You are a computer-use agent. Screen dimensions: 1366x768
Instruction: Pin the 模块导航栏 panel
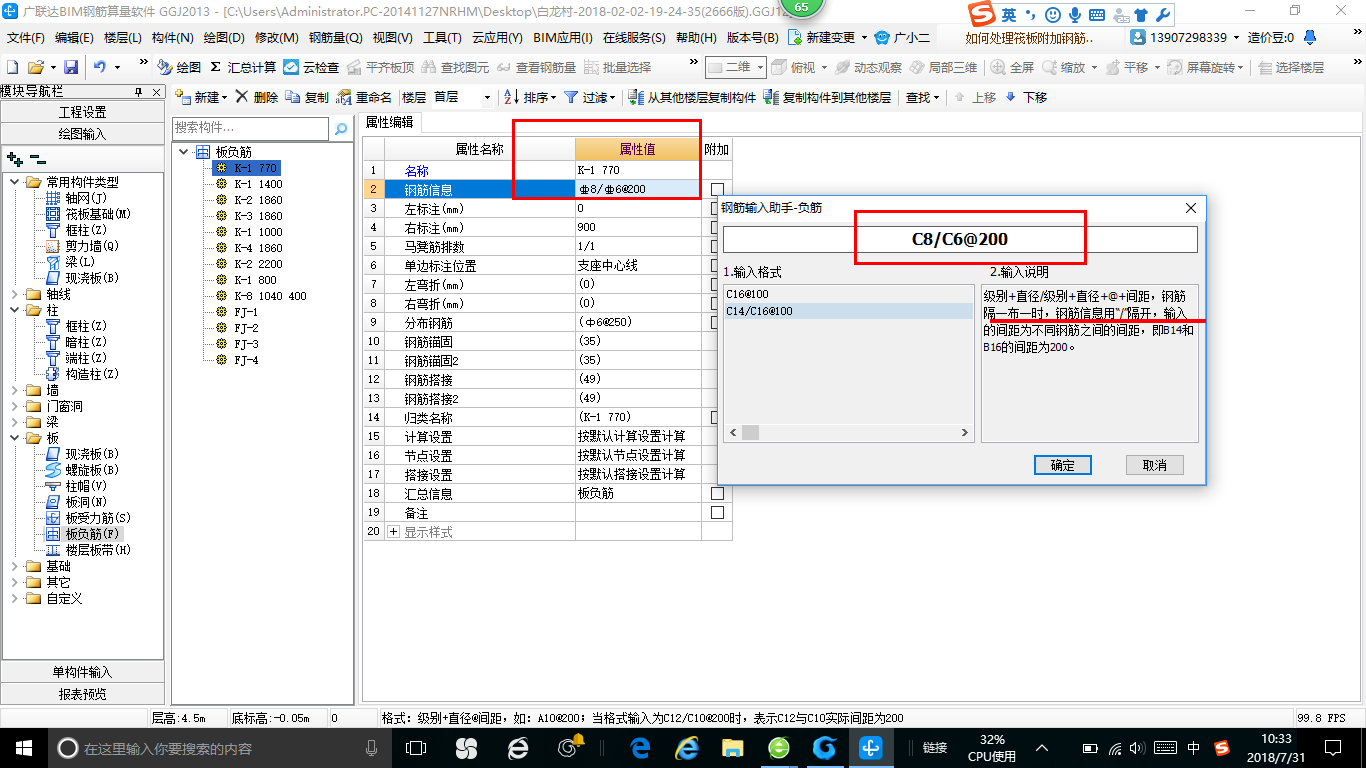[x=138, y=92]
